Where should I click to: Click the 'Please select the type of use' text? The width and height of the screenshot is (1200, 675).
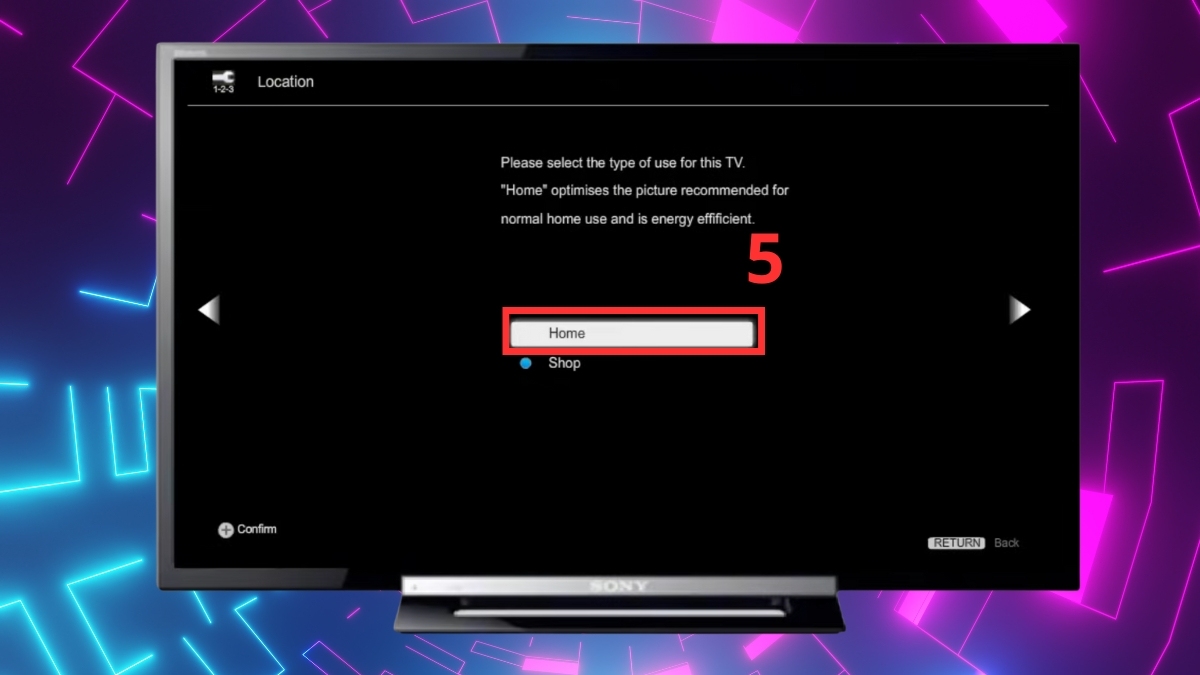pos(622,162)
